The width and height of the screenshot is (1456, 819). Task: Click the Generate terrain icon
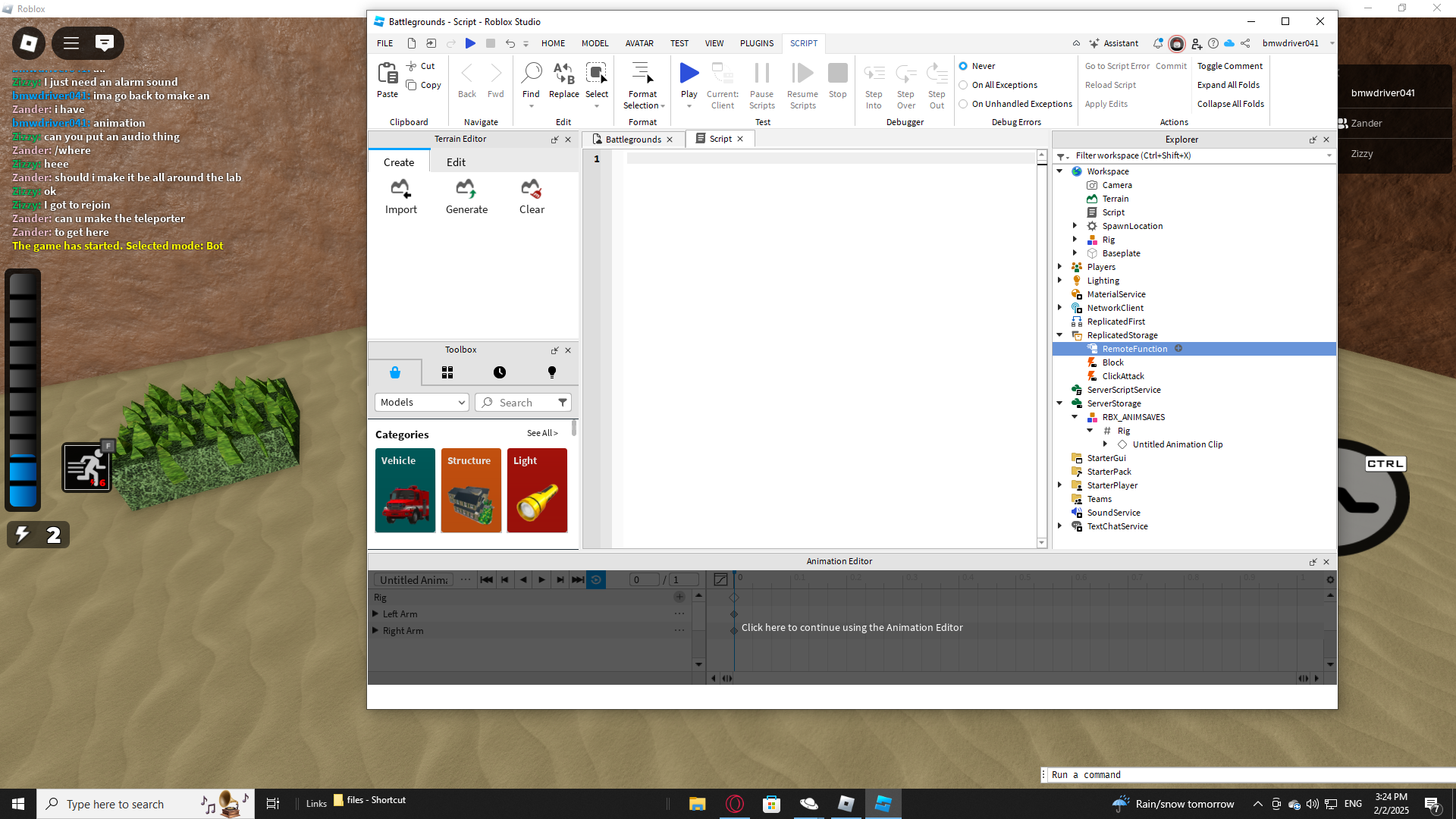[466, 189]
